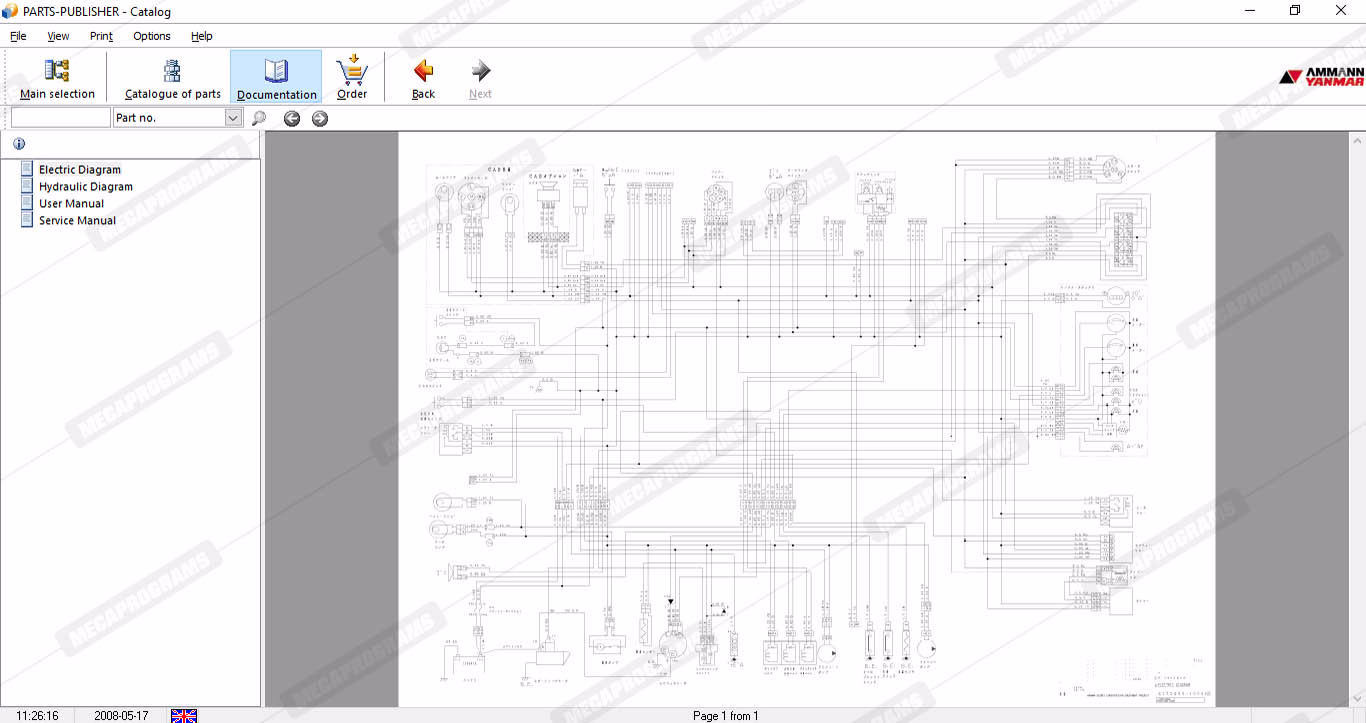Select Electric Diagram in the document list
The image size is (1366, 723).
click(80, 170)
